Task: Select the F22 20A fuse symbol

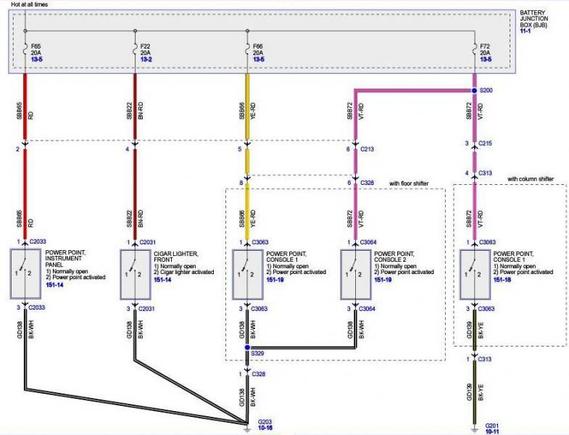Action: click(x=135, y=49)
